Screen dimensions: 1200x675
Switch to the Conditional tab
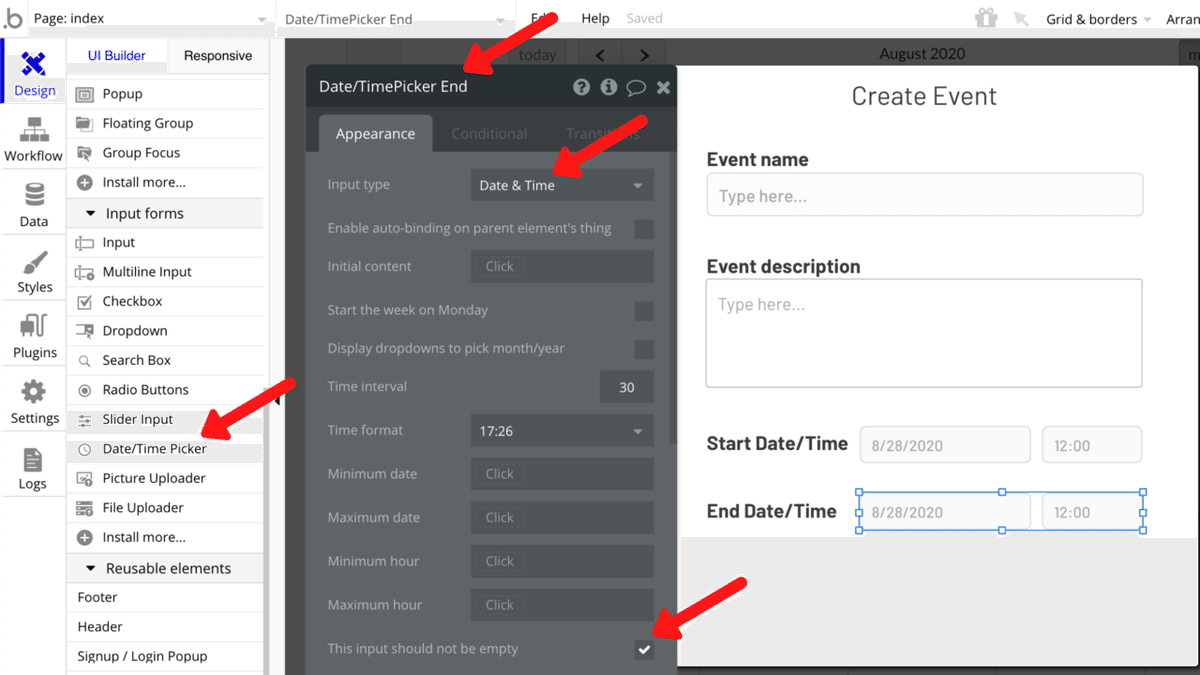(489, 134)
